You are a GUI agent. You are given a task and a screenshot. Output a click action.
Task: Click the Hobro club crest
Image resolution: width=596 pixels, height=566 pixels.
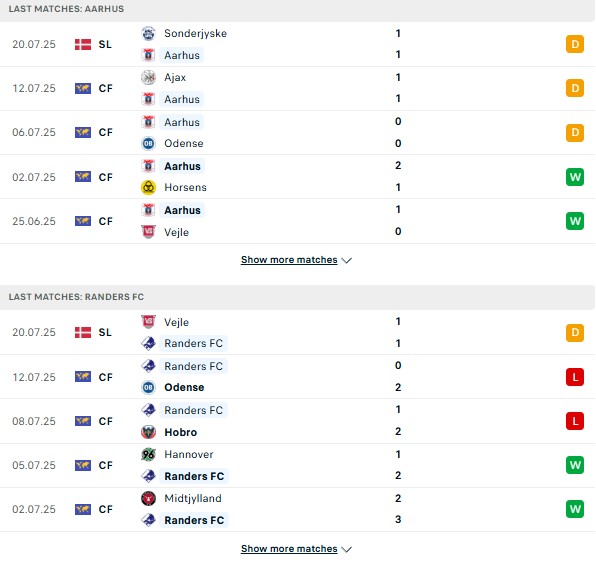point(148,432)
